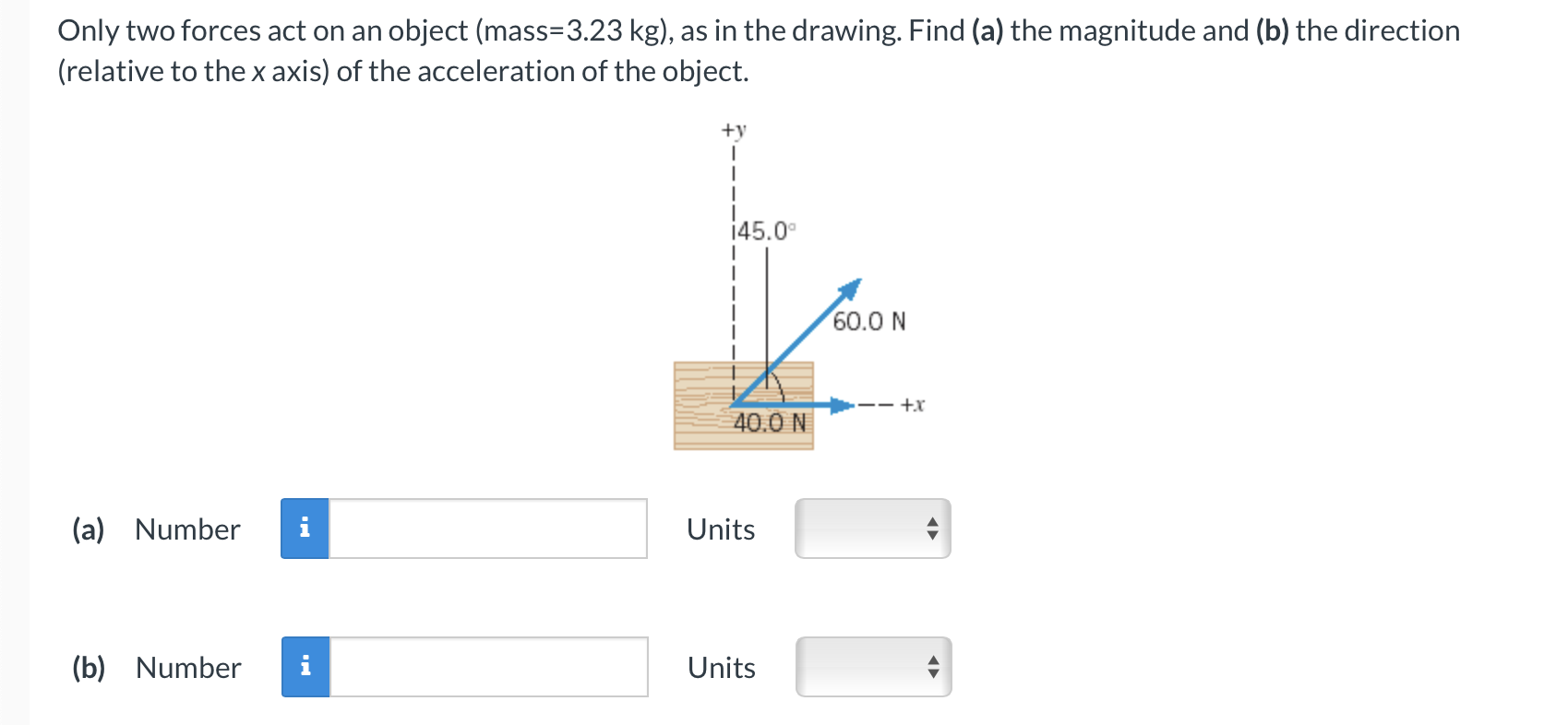Click the Units label next to part (b)
The height and width of the screenshot is (725, 1568).
click(x=720, y=668)
